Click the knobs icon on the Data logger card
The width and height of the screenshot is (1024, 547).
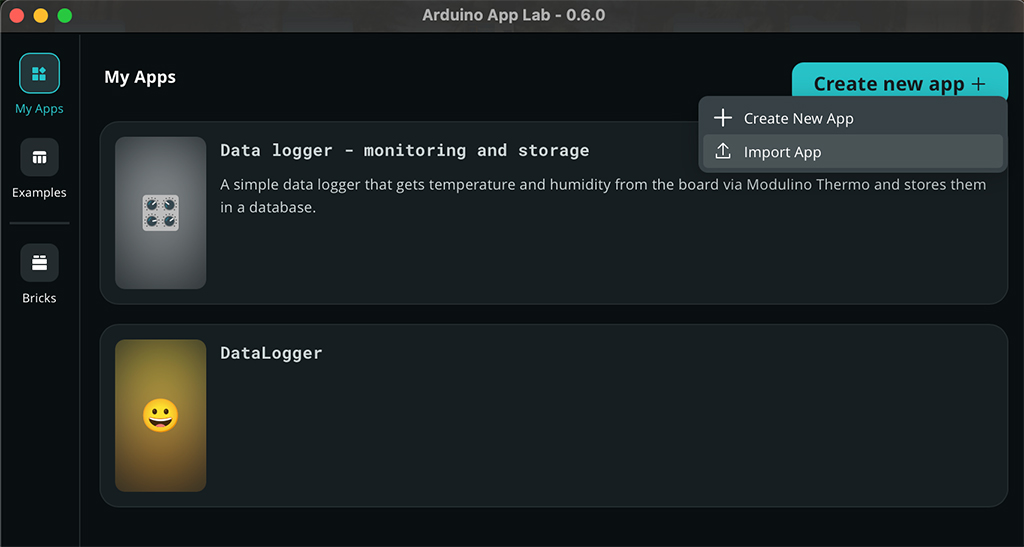click(x=160, y=212)
